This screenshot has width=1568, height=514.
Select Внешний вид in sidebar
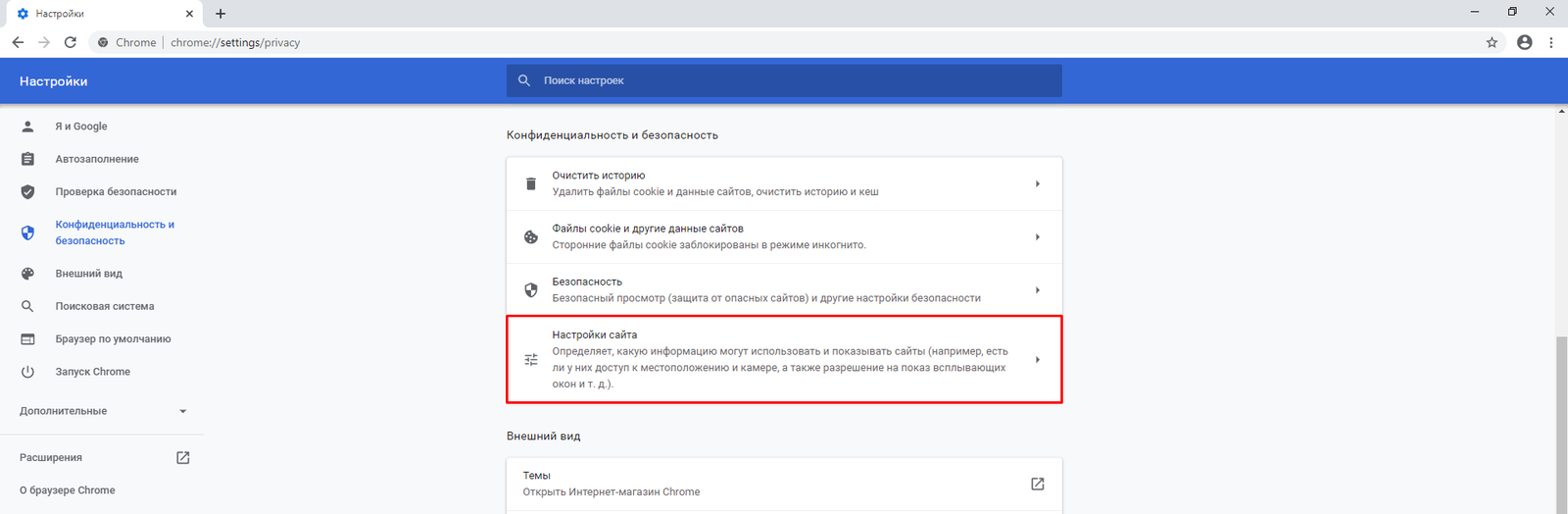88,274
